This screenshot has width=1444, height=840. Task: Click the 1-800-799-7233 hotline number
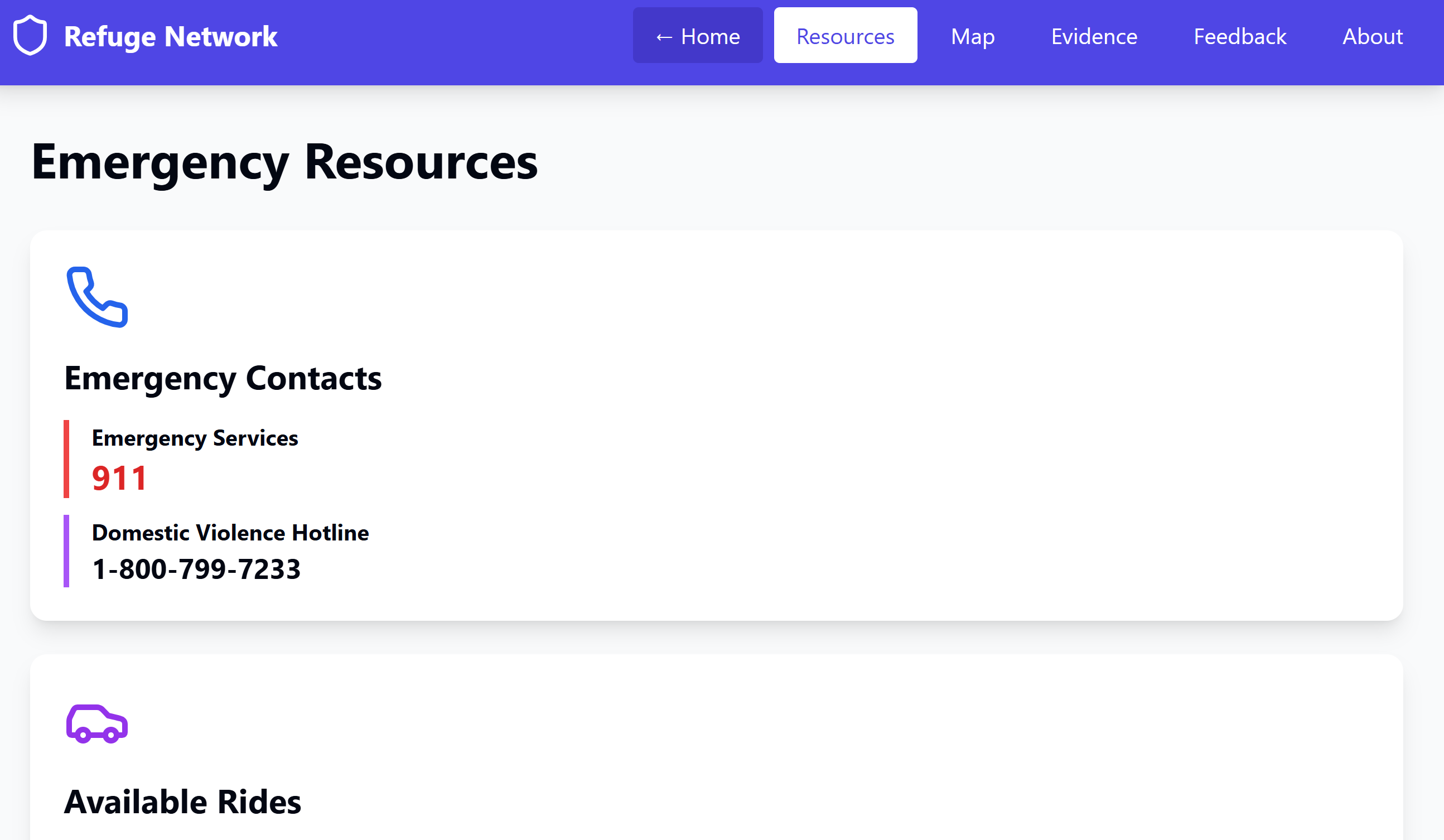tap(196, 569)
